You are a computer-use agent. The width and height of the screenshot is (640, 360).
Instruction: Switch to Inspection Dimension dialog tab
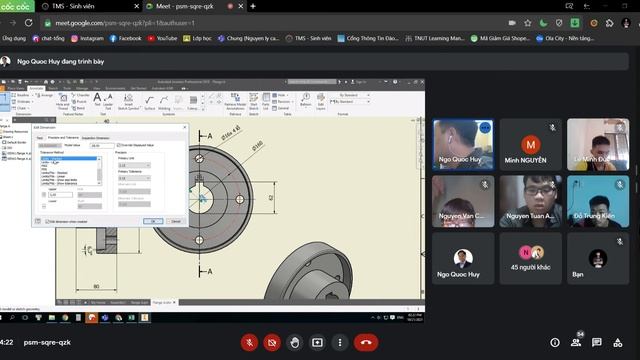point(96,138)
